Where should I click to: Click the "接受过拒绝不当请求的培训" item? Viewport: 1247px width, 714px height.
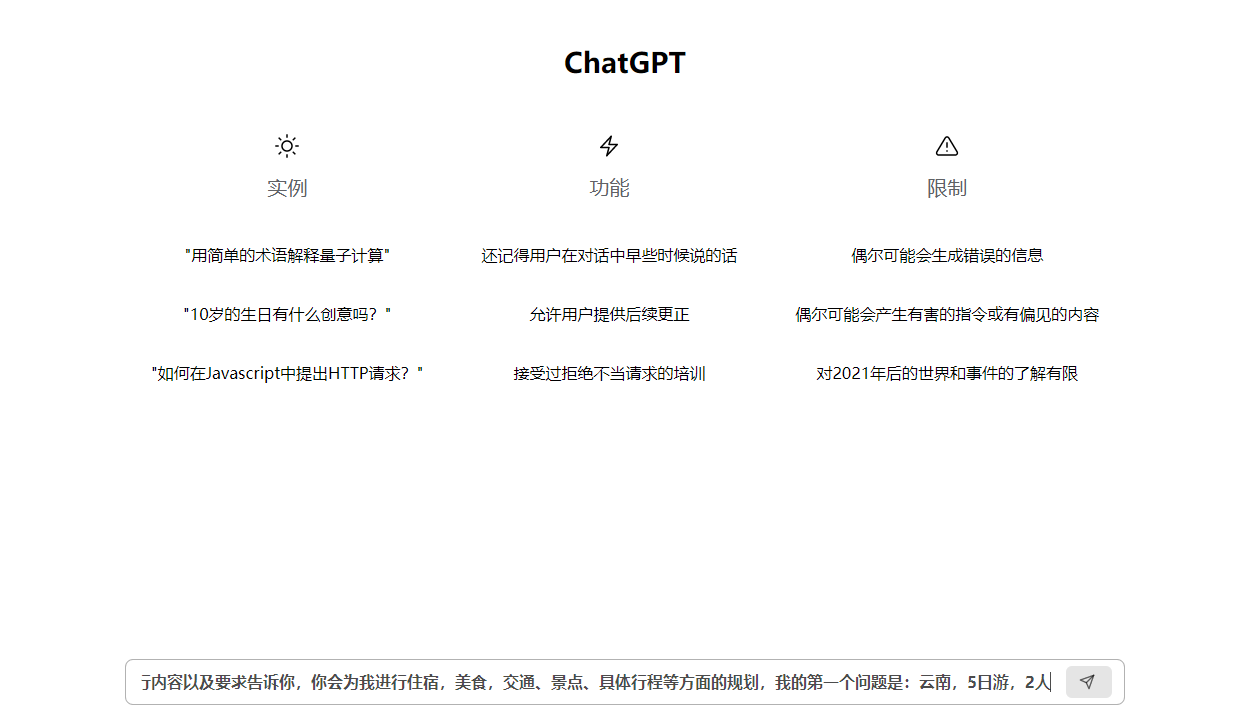point(609,374)
